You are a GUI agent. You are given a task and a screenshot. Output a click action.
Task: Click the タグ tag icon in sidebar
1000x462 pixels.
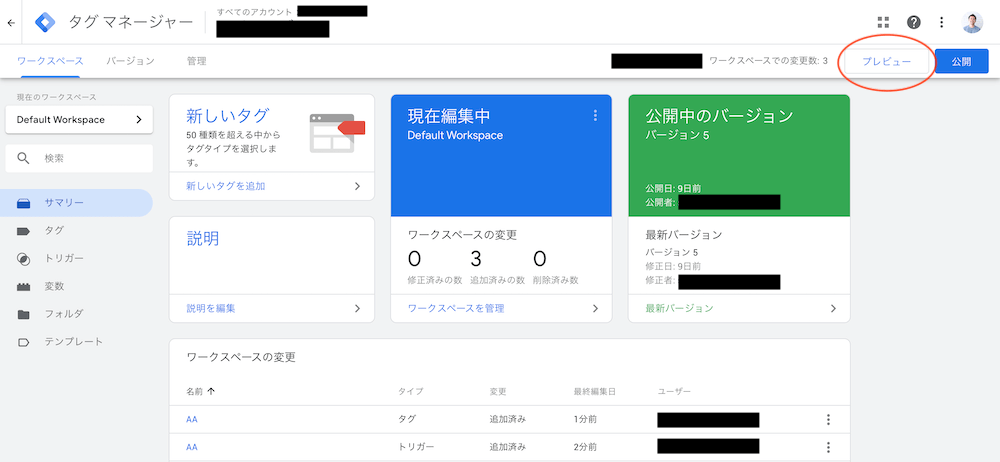tap(24, 231)
